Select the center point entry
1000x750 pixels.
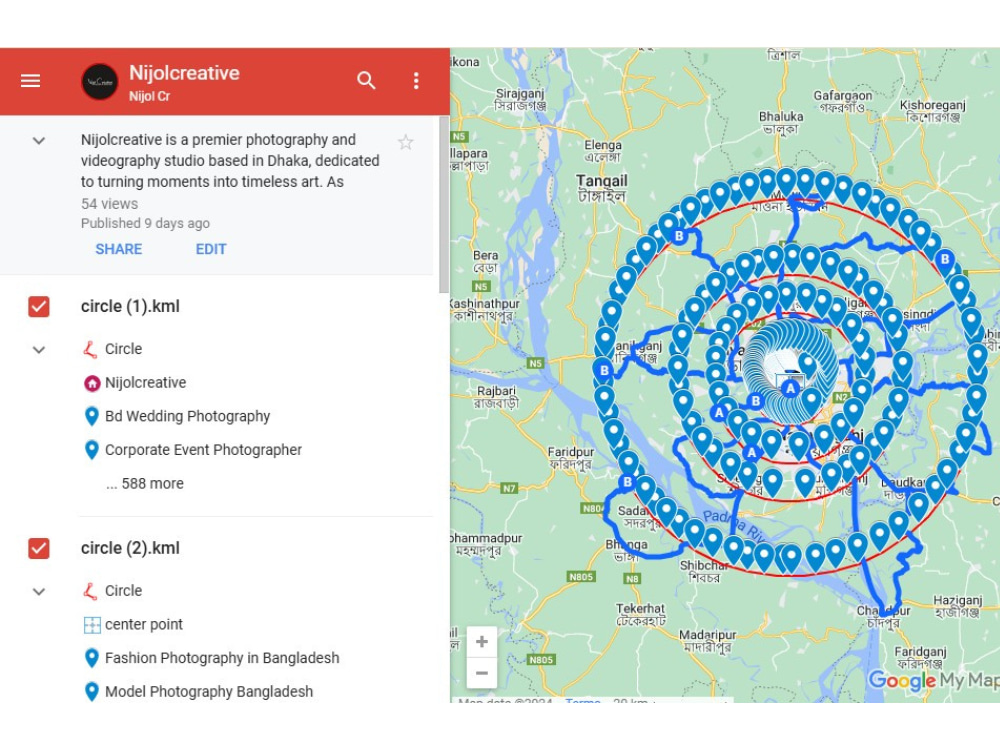click(143, 624)
